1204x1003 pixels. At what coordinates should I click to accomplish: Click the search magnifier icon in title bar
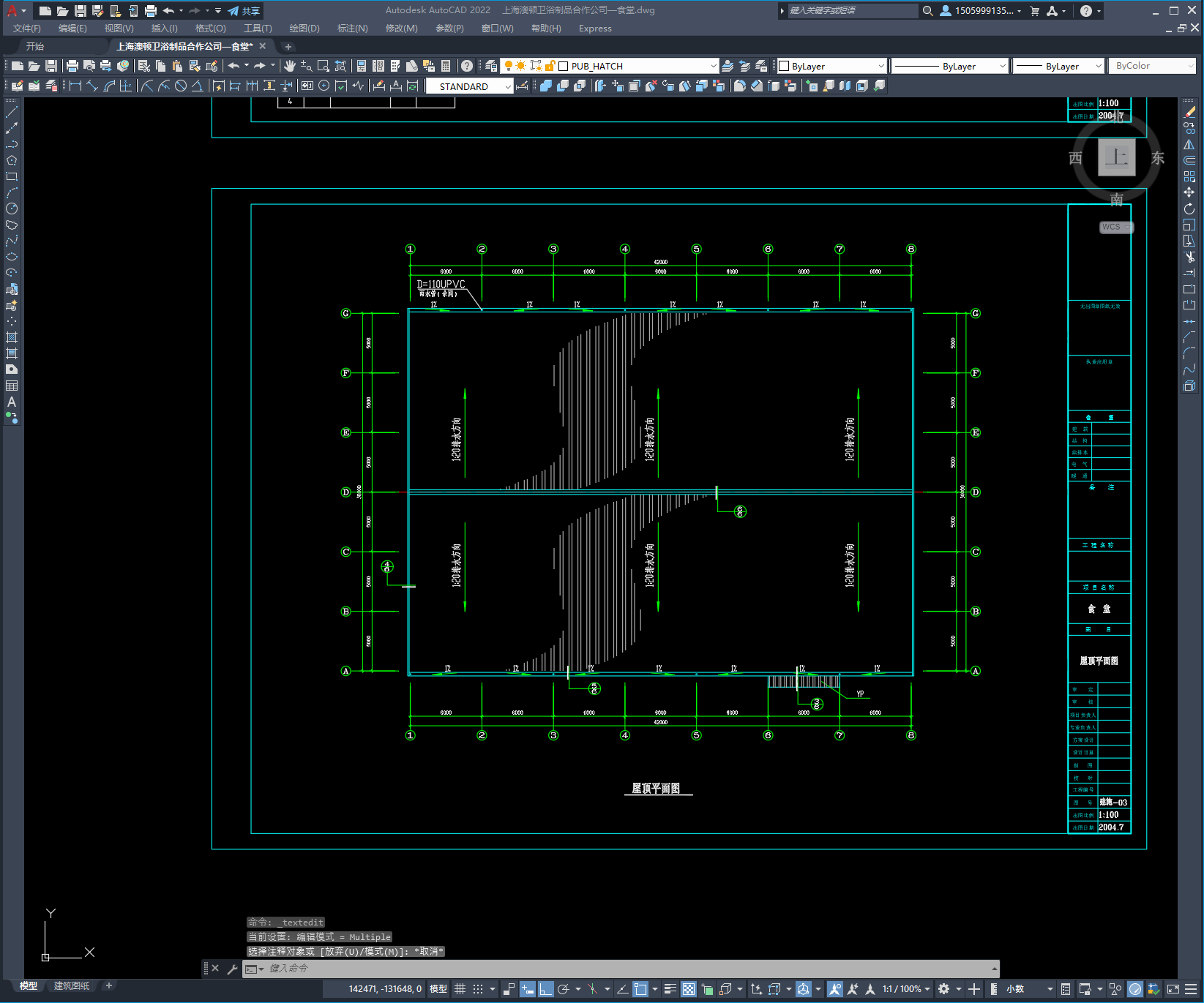pos(927,11)
